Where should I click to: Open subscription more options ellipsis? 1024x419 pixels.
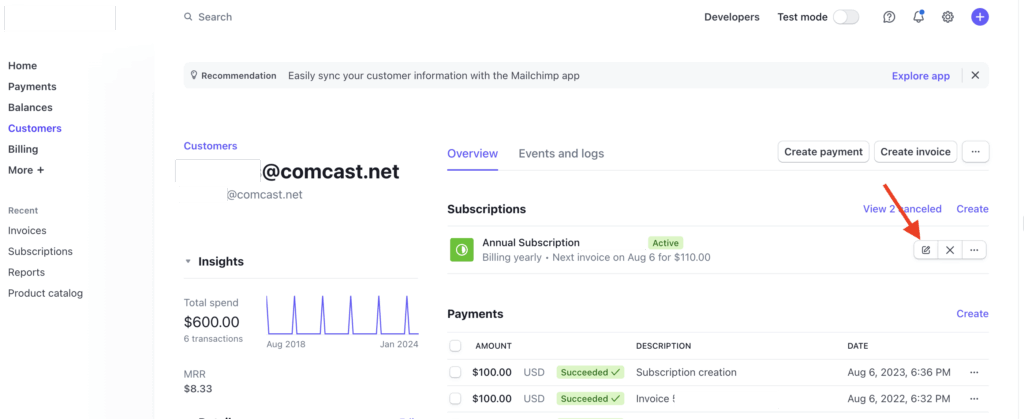pyautogui.click(x=974, y=250)
